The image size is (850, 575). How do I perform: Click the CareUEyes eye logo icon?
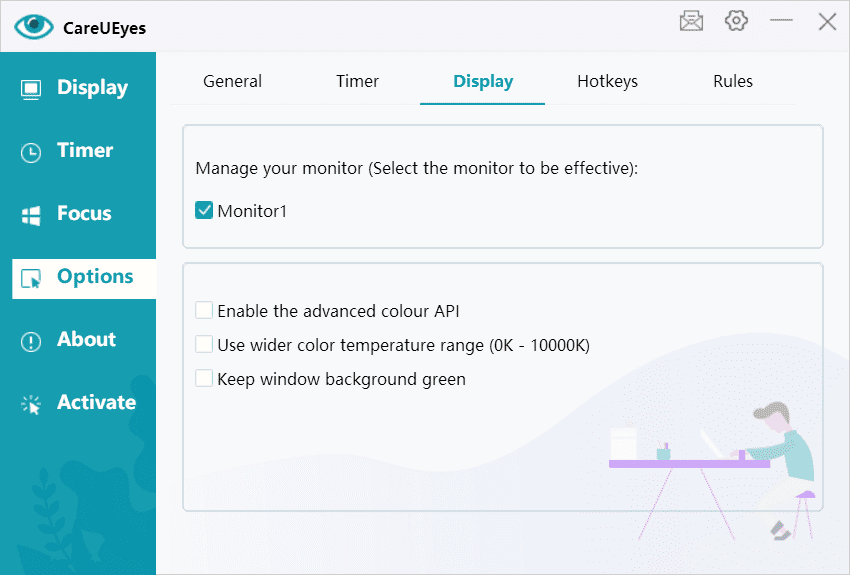[x=33, y=27]
